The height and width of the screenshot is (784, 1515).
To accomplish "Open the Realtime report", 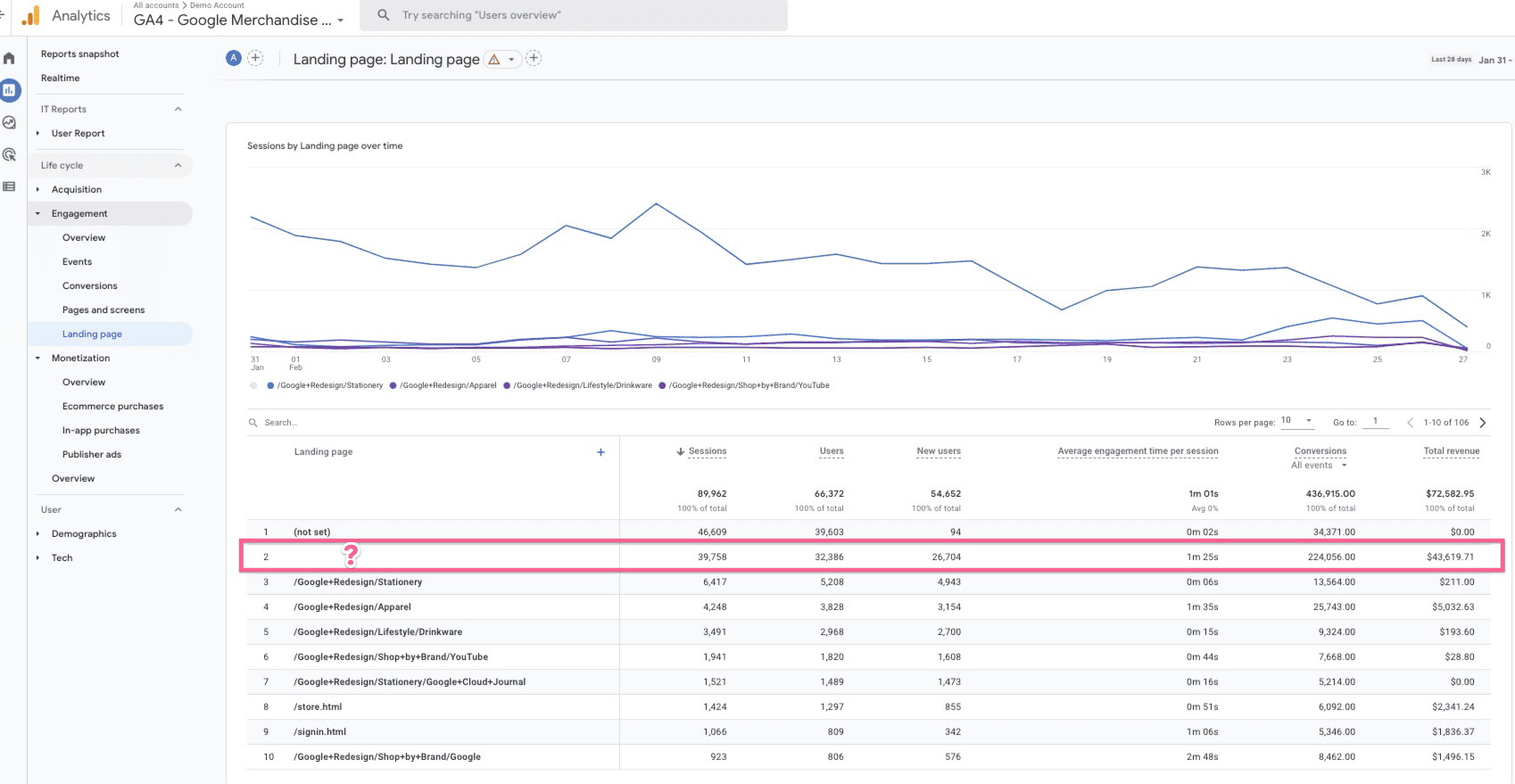I will 61,78.
